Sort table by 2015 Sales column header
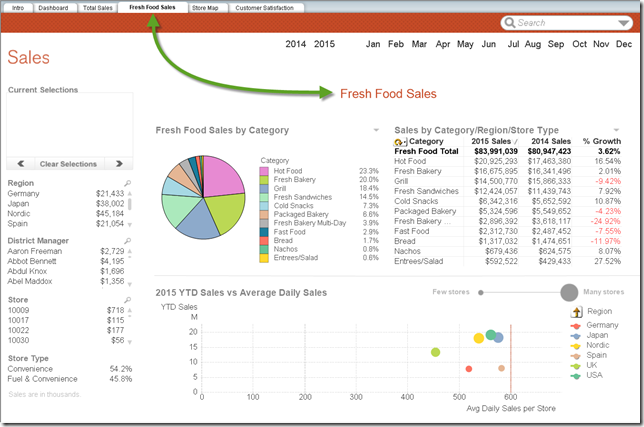 [x=491, y=142]
